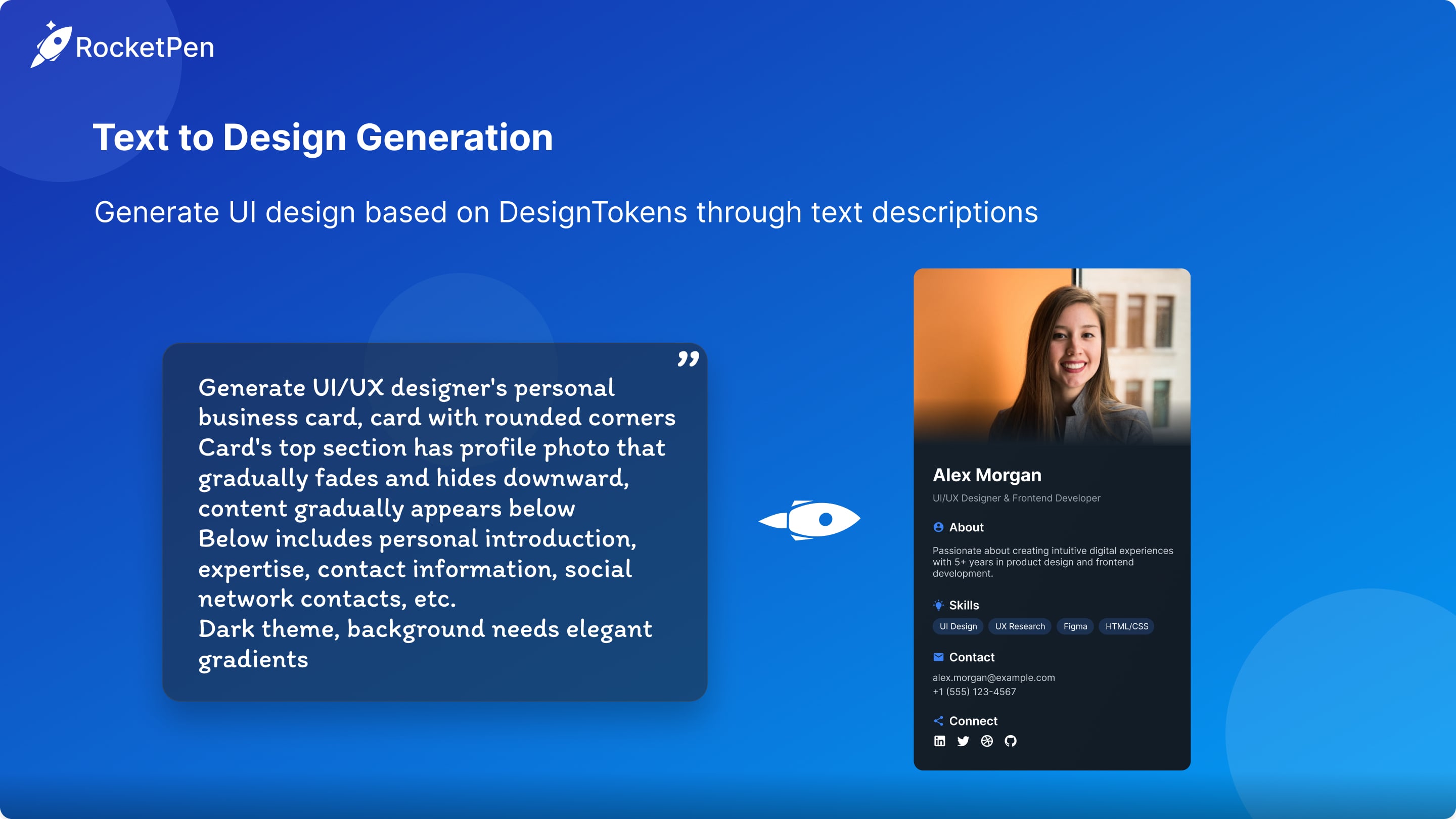Select the share icon next to Connect
This screenshot has width=1456, height=819.
(938, 720)
